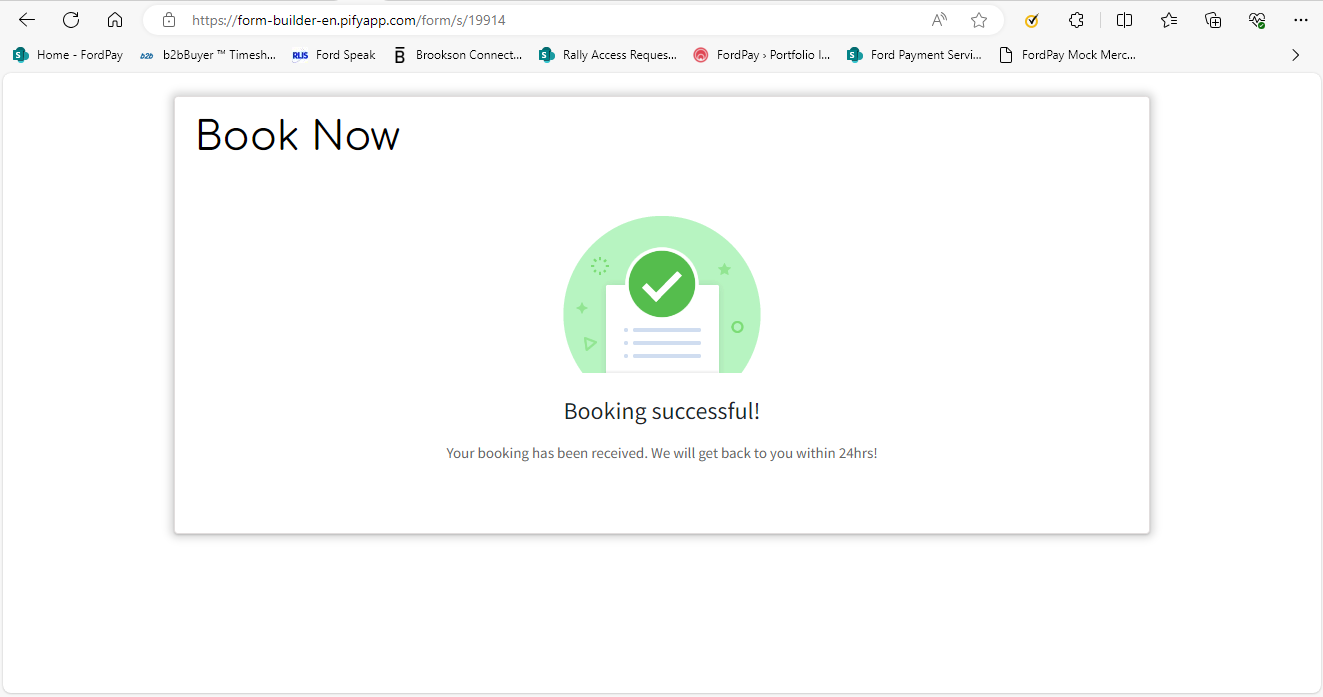Open the Extensions puzzle icon
Viewport: 1323px width, 697px height.
click(1076, 20)
